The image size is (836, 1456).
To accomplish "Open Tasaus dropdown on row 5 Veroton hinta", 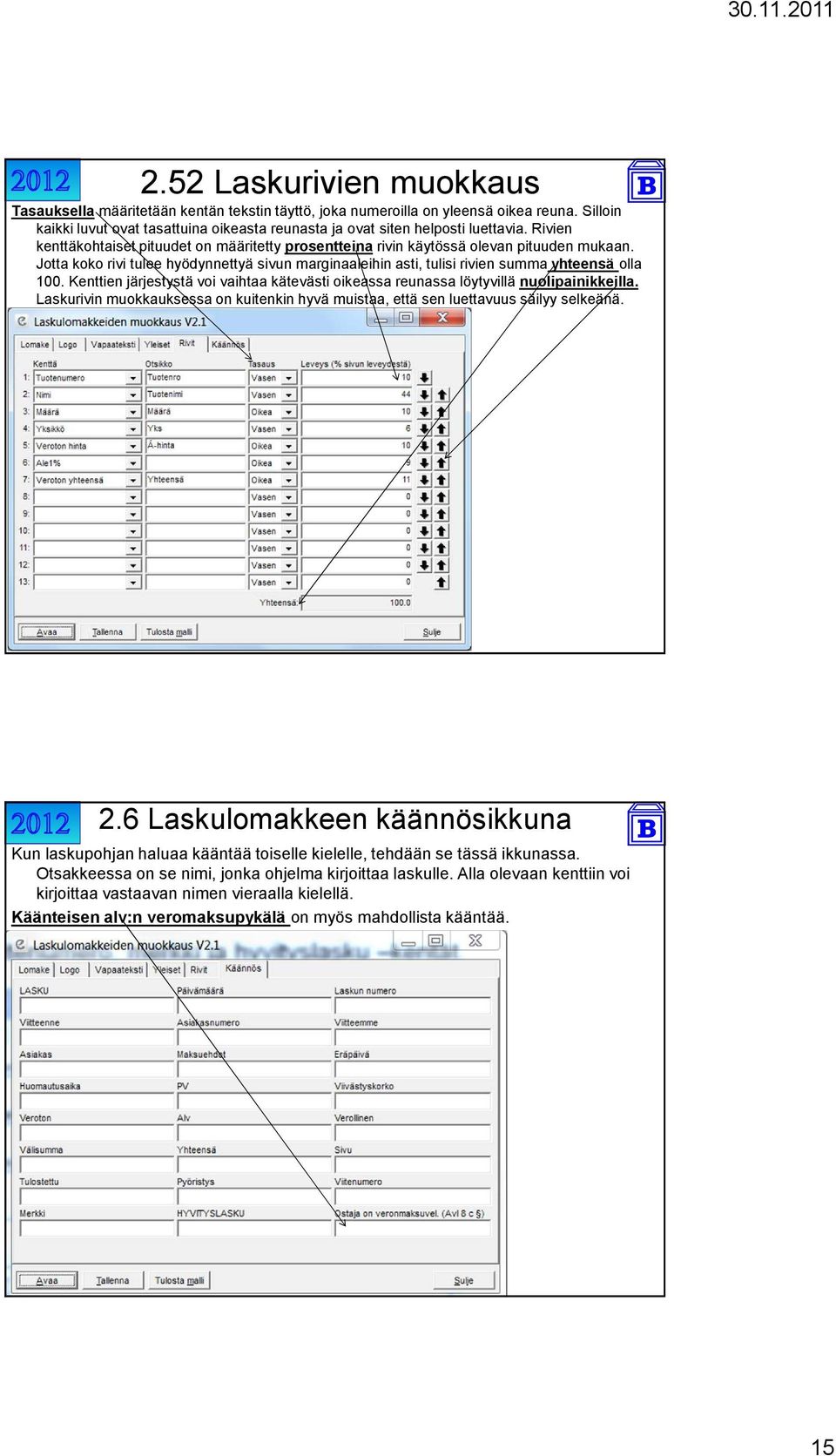I will (288, 446).
